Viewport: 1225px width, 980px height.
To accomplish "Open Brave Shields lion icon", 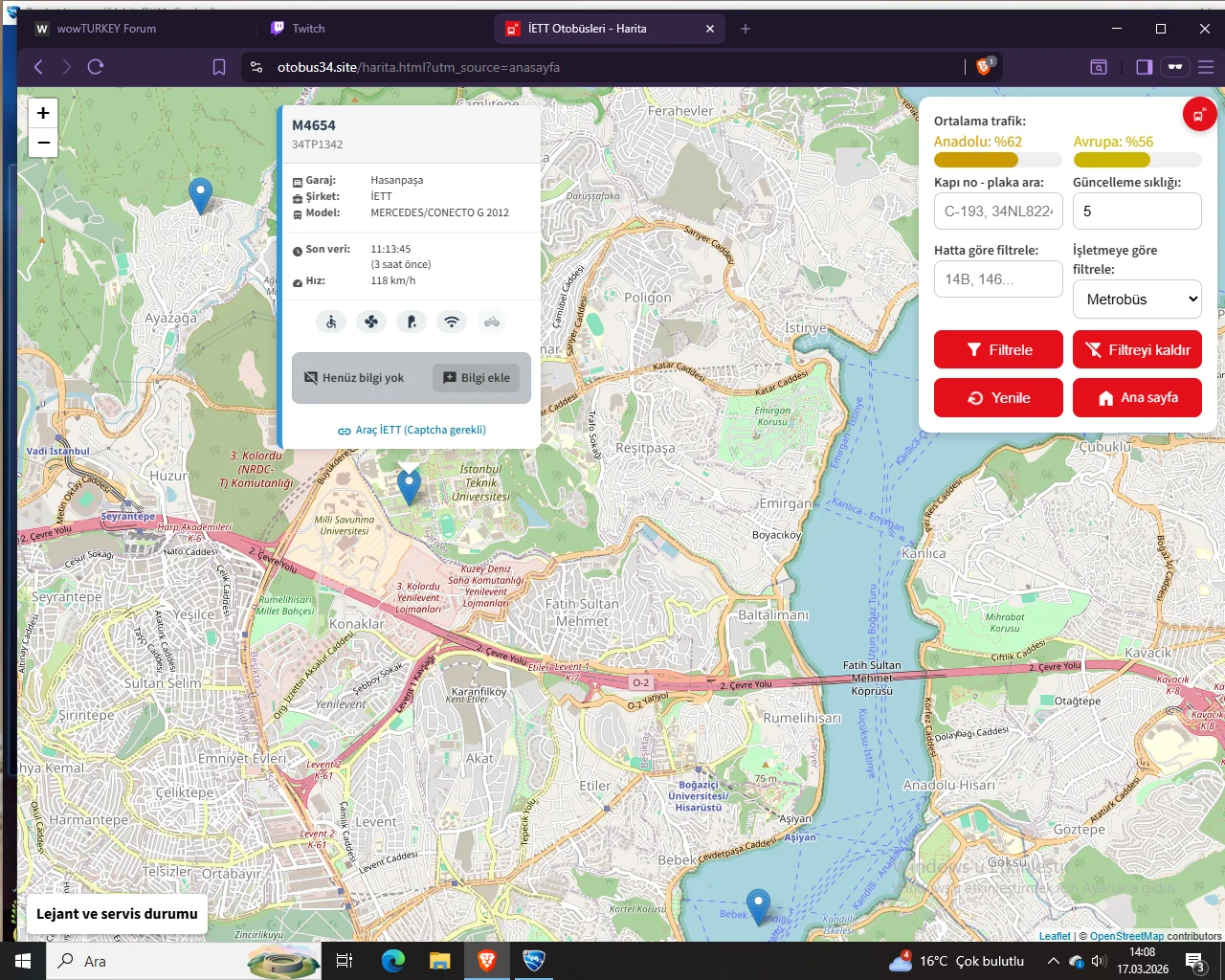I will click(x=984, y=67).
